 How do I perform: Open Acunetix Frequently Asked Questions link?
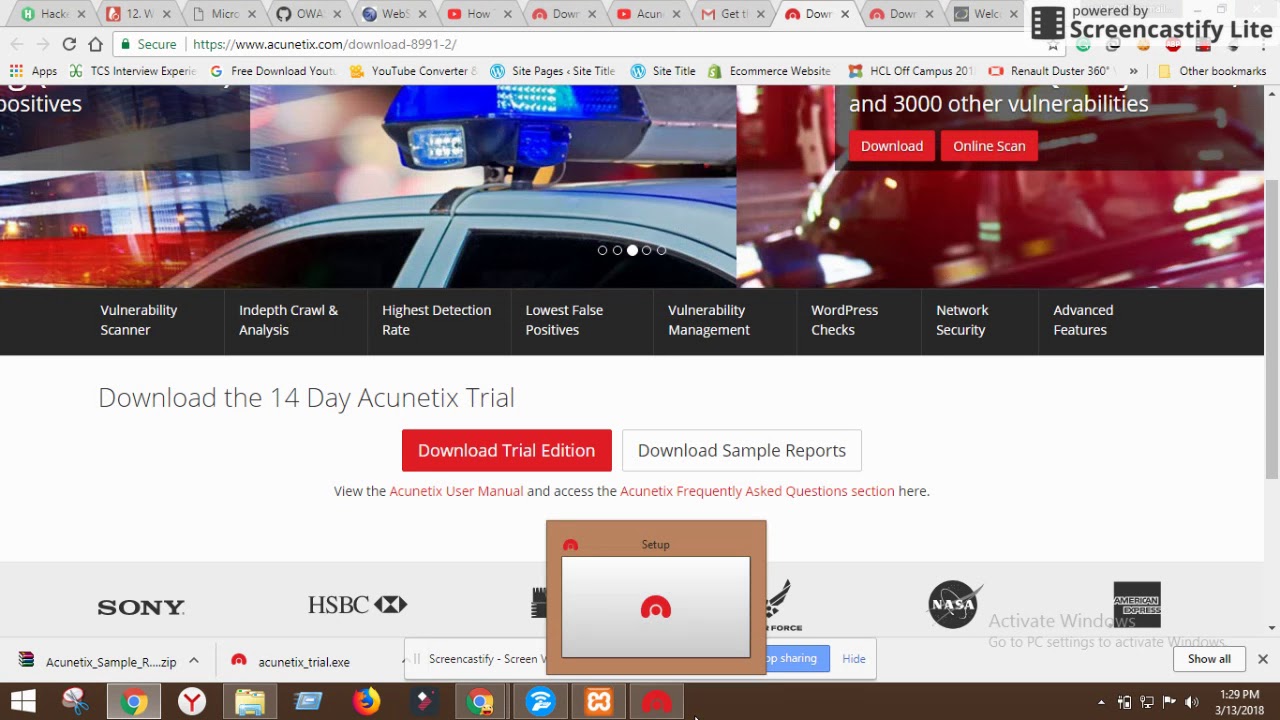pyautogui.click(x=757, y=491)
